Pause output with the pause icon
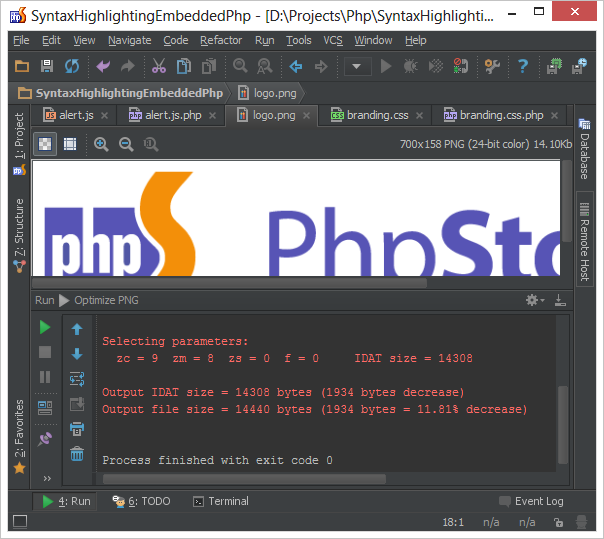Screen dimensions: 604x539 (45, 377)
